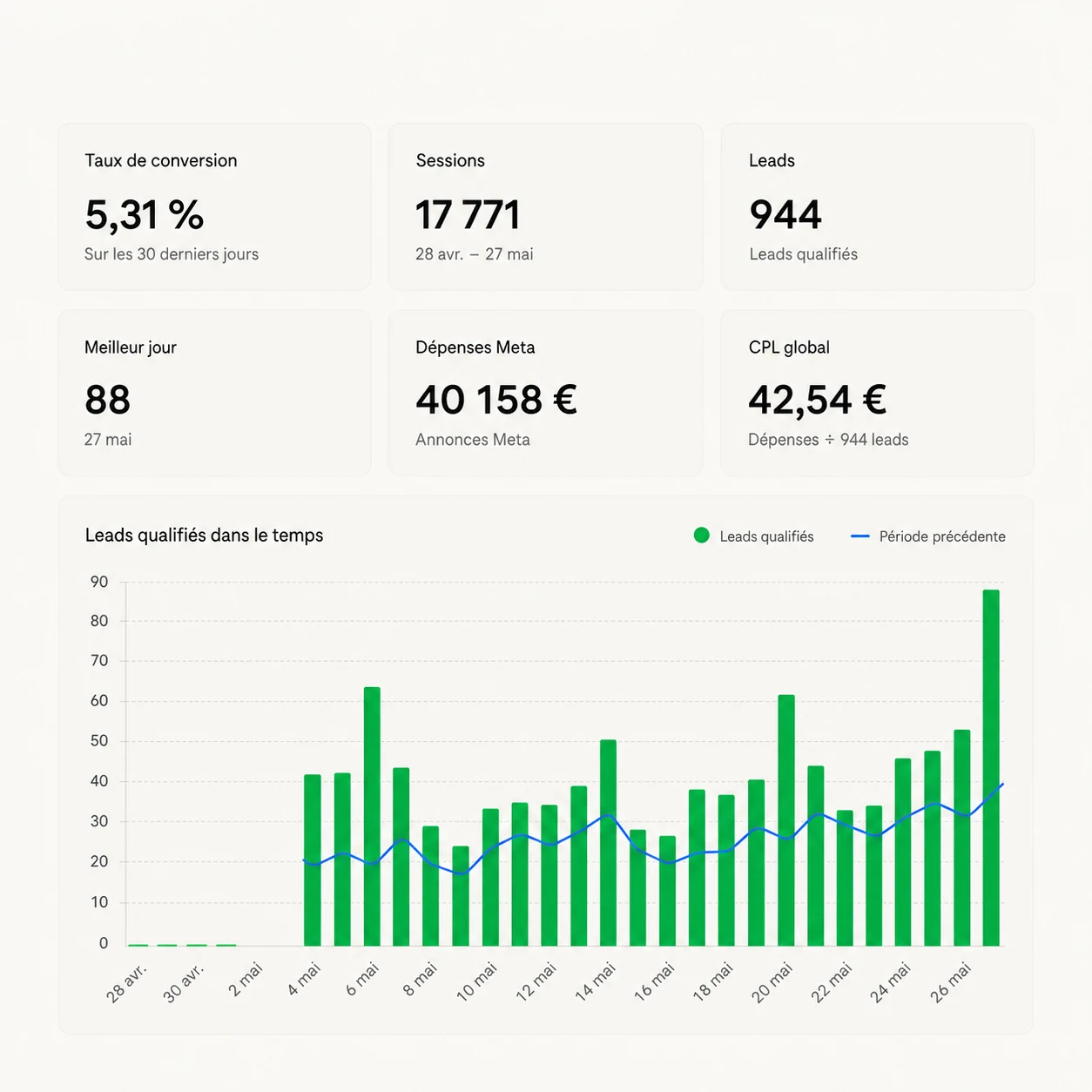Screen dimensions: 1092x1092
Task: Click the 'Annonces Meta' caption
Action: click(x=473, y=440)
